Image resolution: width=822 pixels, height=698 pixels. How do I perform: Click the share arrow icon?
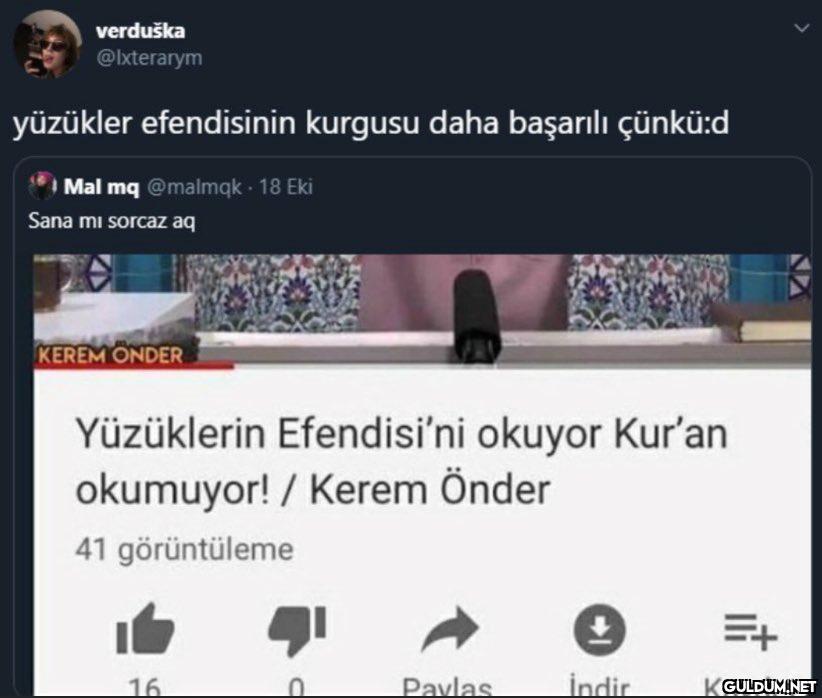coord(450,628)
